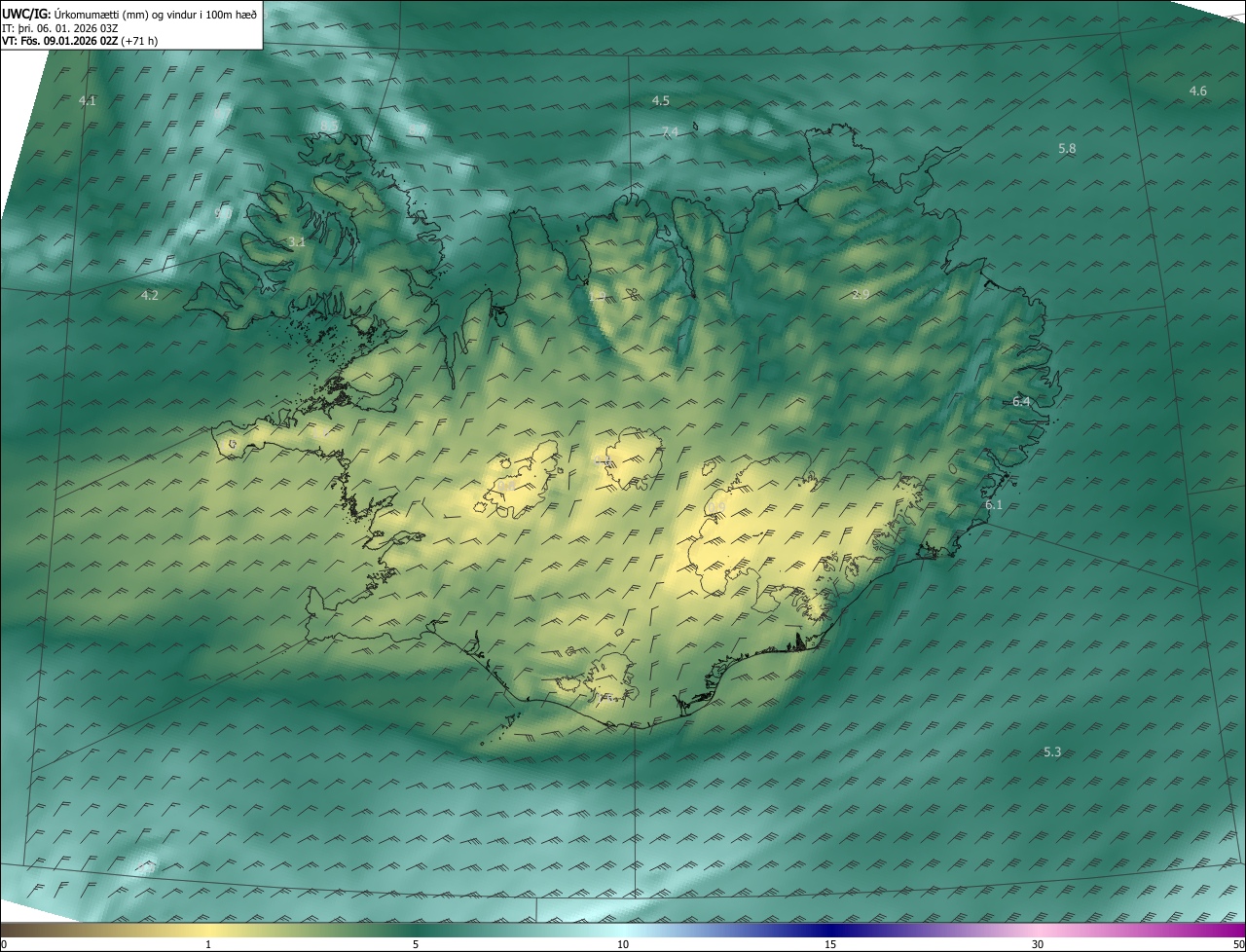Click the 0 tick label on the color scale
The width and height of the screenshot is (1246, 952).
coord(4,944)
